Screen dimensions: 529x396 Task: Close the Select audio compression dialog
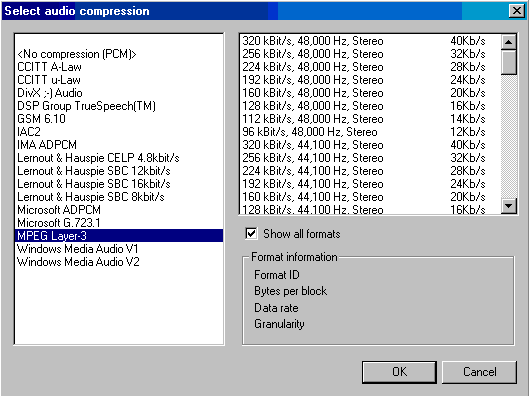tap(517, 11)
